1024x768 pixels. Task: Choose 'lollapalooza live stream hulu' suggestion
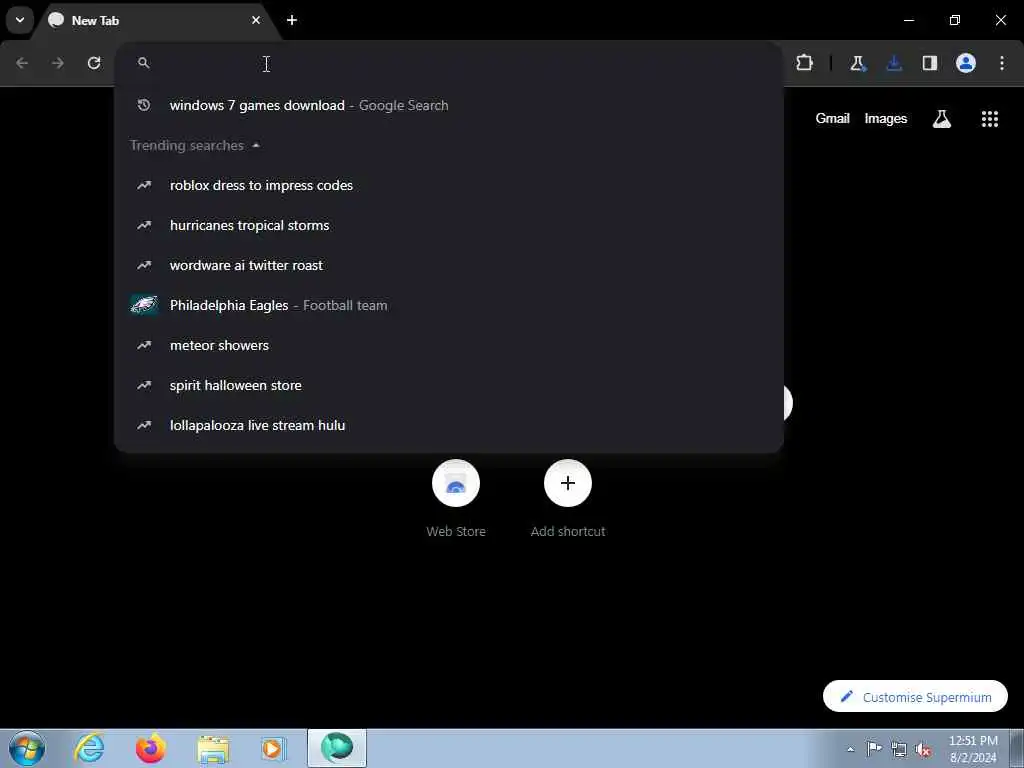pyautogui.click(x=449, y=425)
